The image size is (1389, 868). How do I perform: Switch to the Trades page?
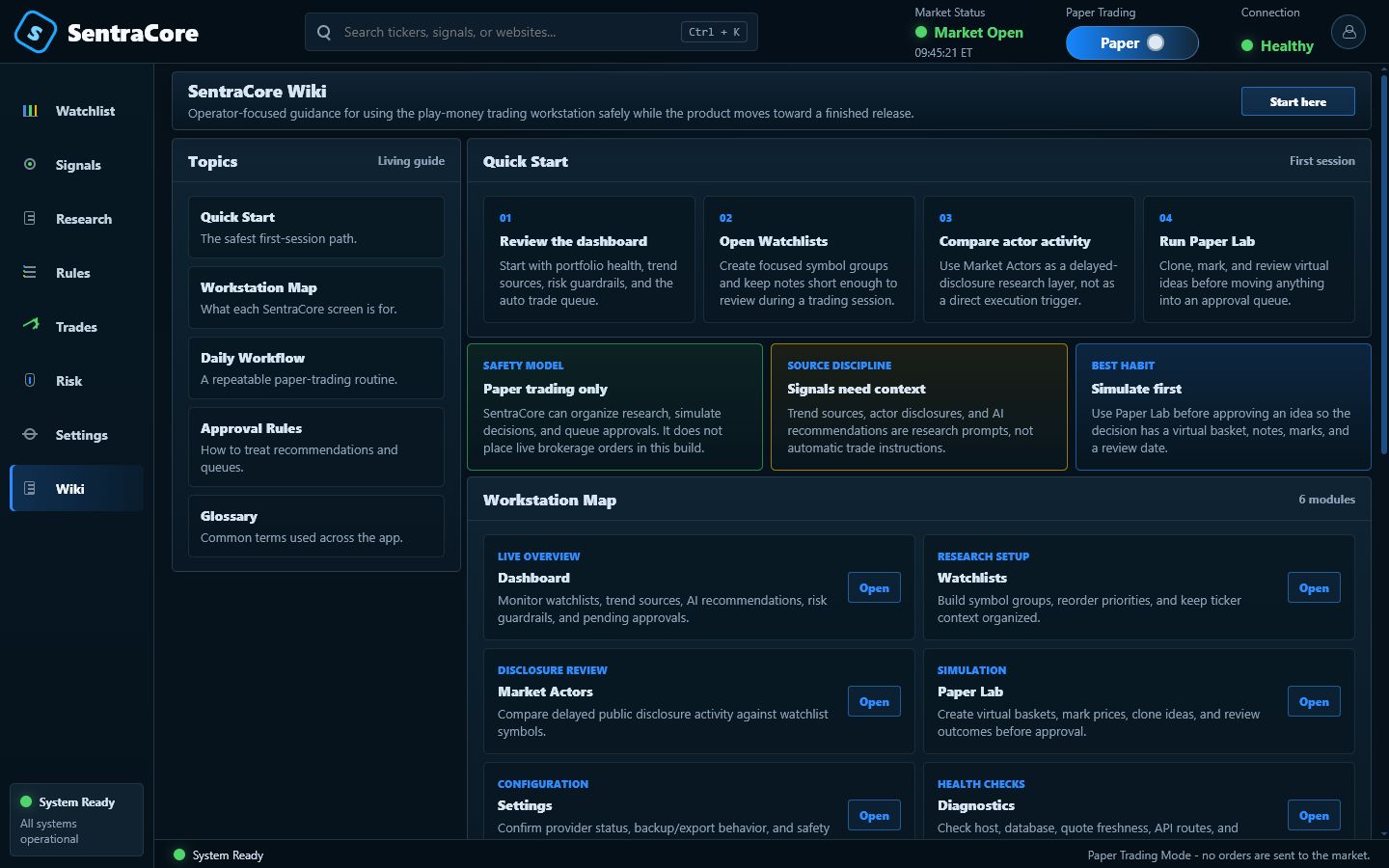[x=76, y=327]
